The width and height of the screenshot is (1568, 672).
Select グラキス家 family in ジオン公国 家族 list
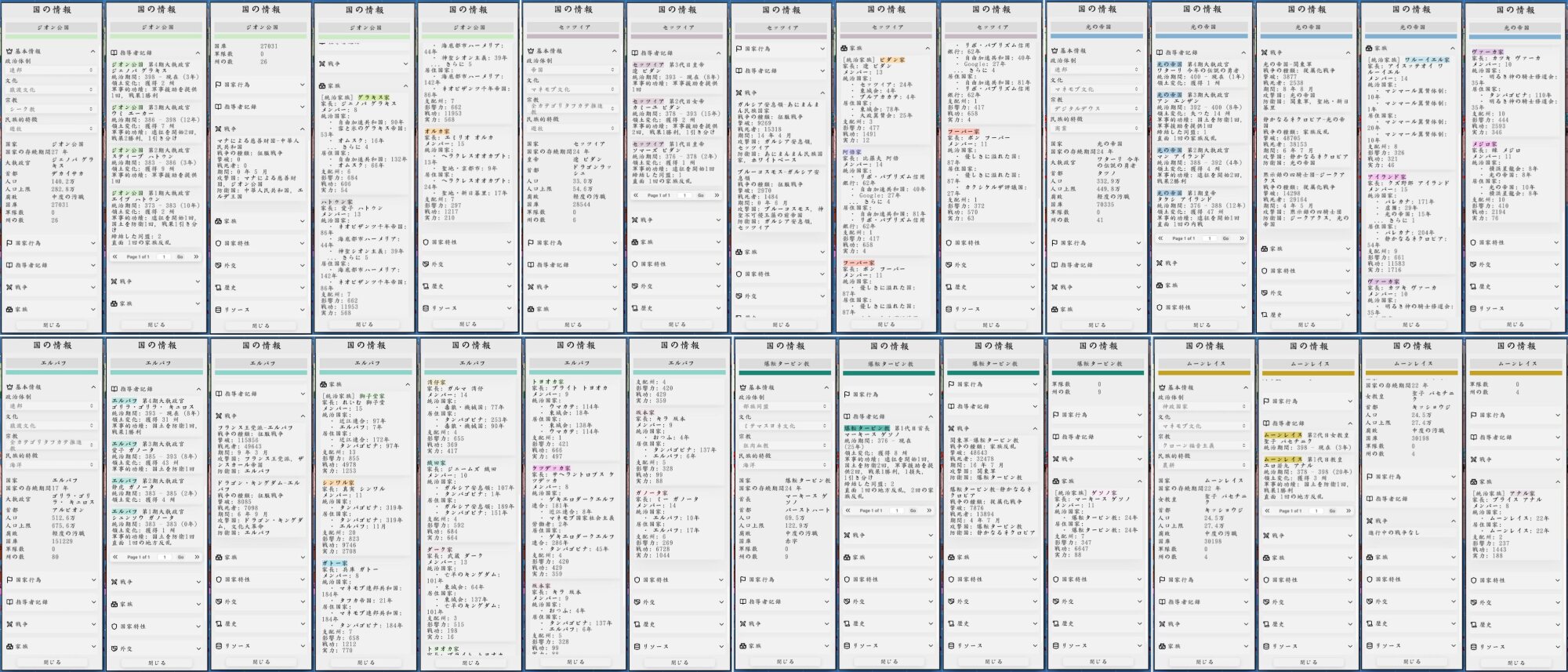375,98
